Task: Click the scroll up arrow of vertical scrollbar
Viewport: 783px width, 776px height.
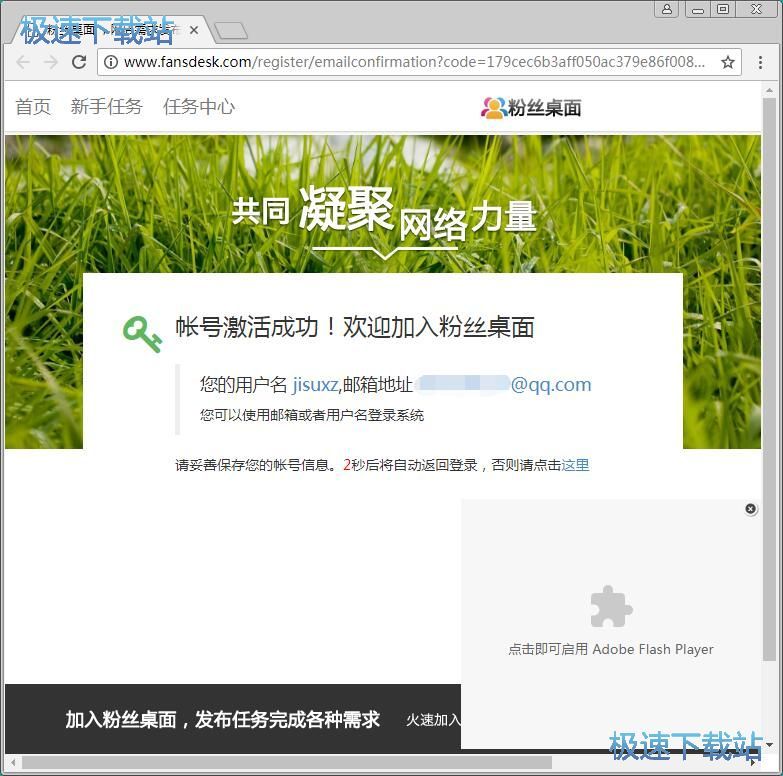Action: click(769, 90)
